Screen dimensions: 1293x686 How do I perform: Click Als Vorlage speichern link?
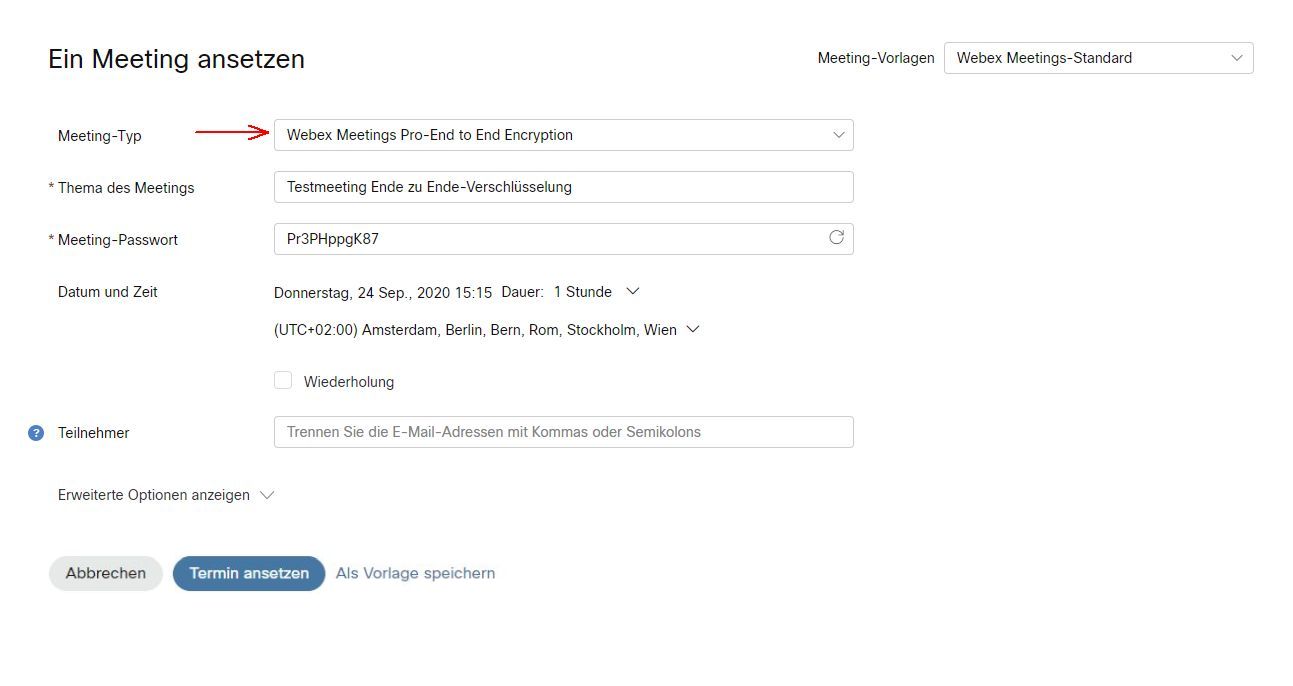tap(415, 573)
